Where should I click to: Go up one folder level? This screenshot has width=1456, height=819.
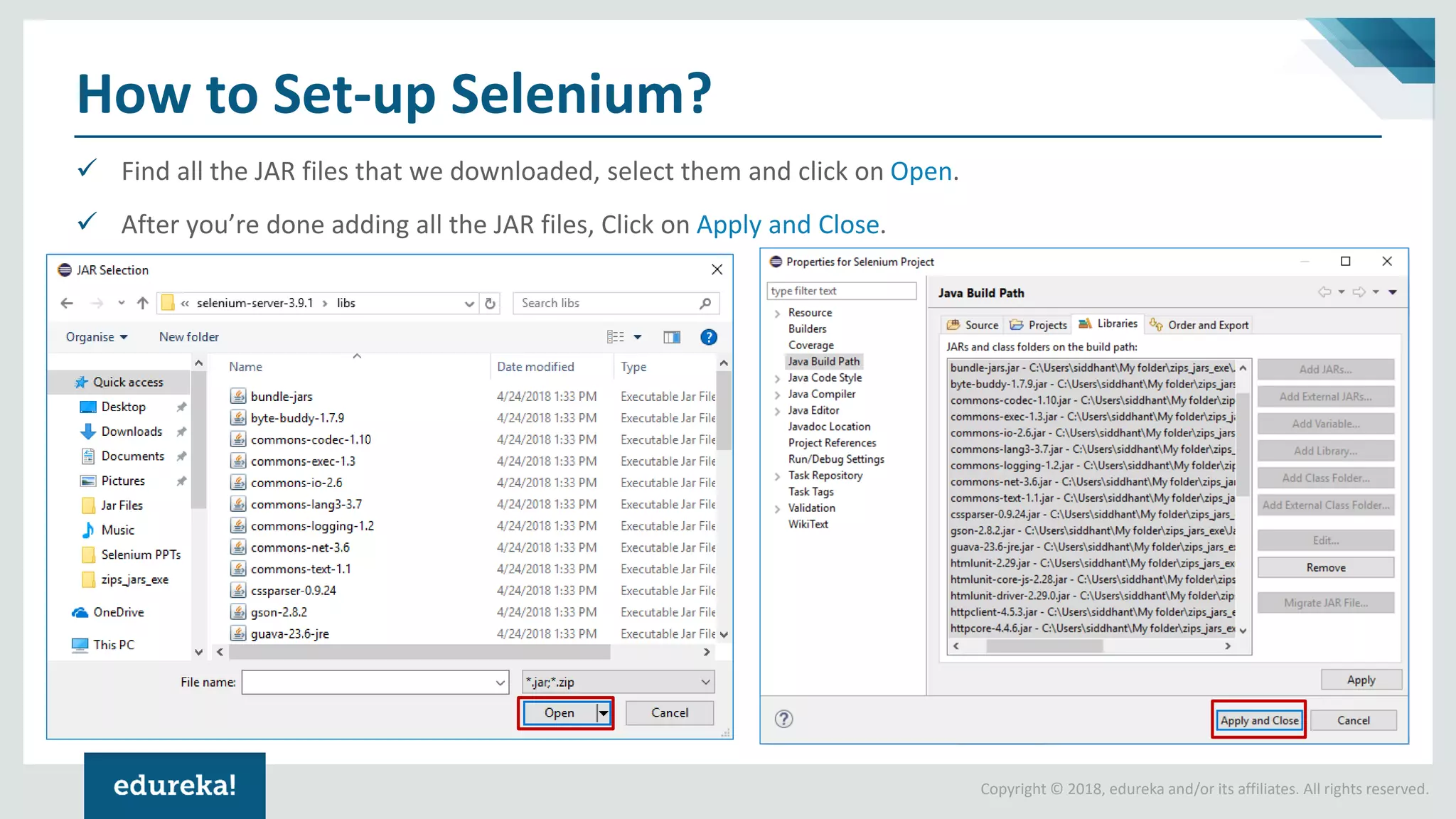tap(142, 304)
